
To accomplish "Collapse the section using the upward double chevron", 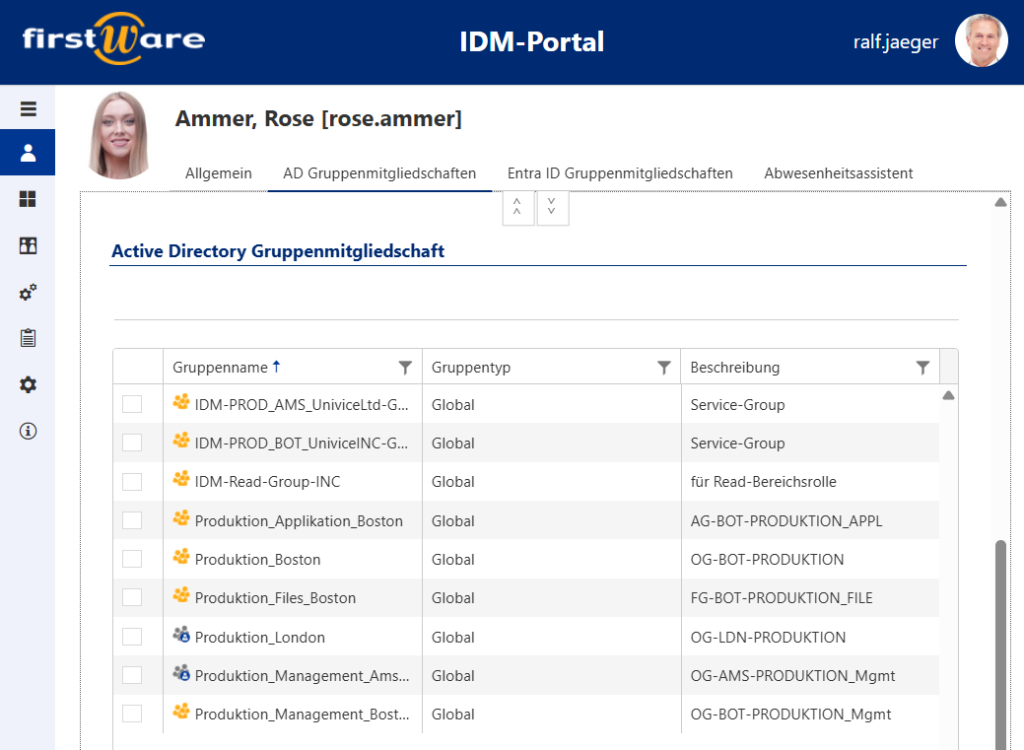I will coord(518,207).
